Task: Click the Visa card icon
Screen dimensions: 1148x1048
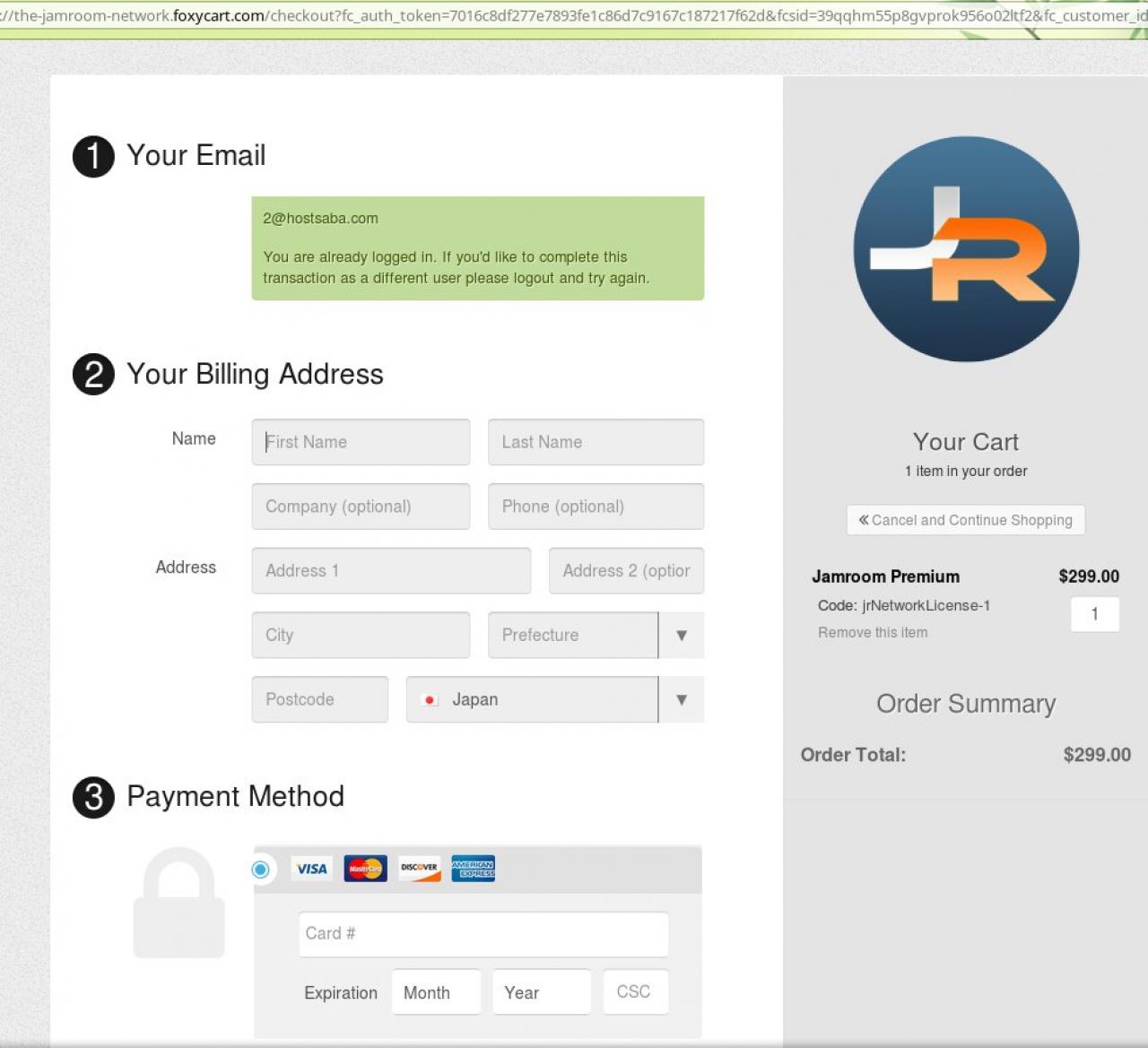Action: pos(311,869)
